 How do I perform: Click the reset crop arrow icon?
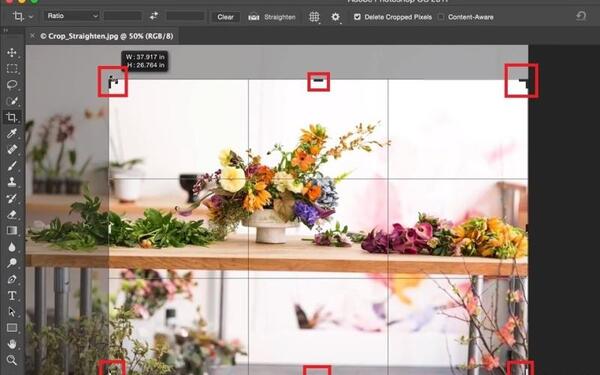coord(581,16)
